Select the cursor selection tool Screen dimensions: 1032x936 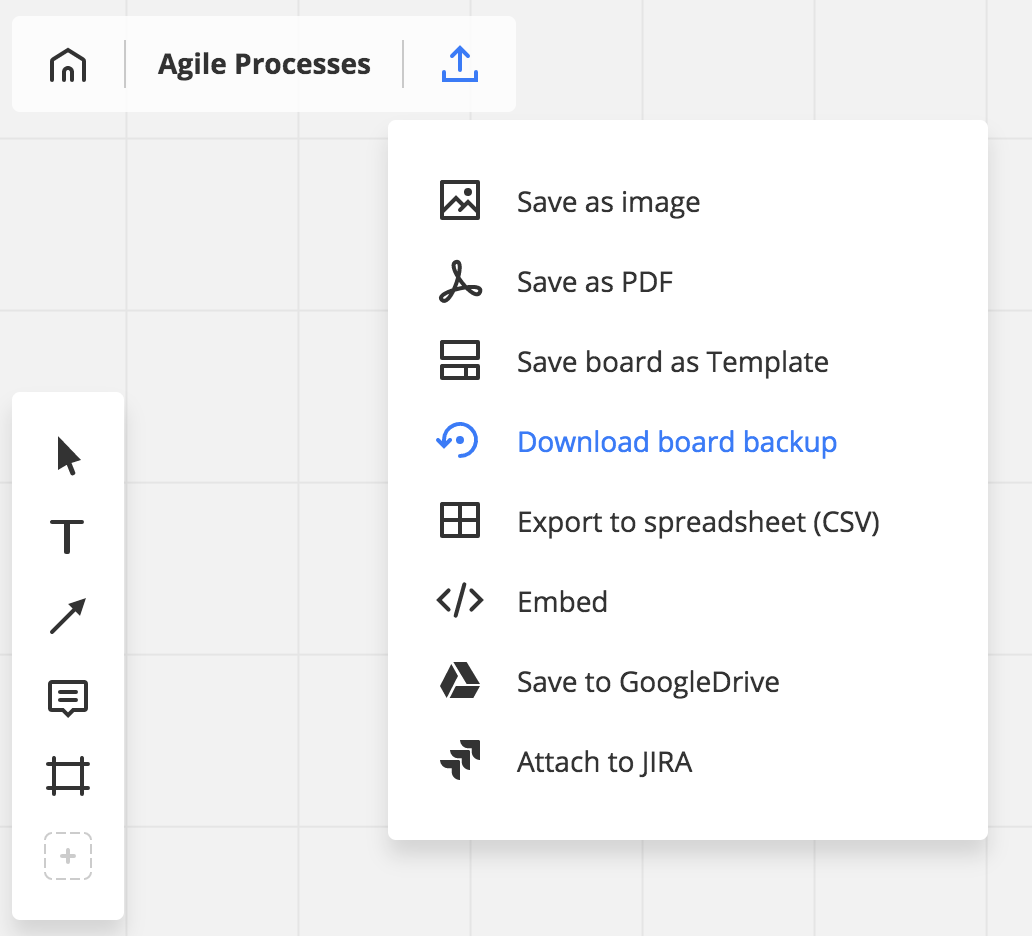68,456
